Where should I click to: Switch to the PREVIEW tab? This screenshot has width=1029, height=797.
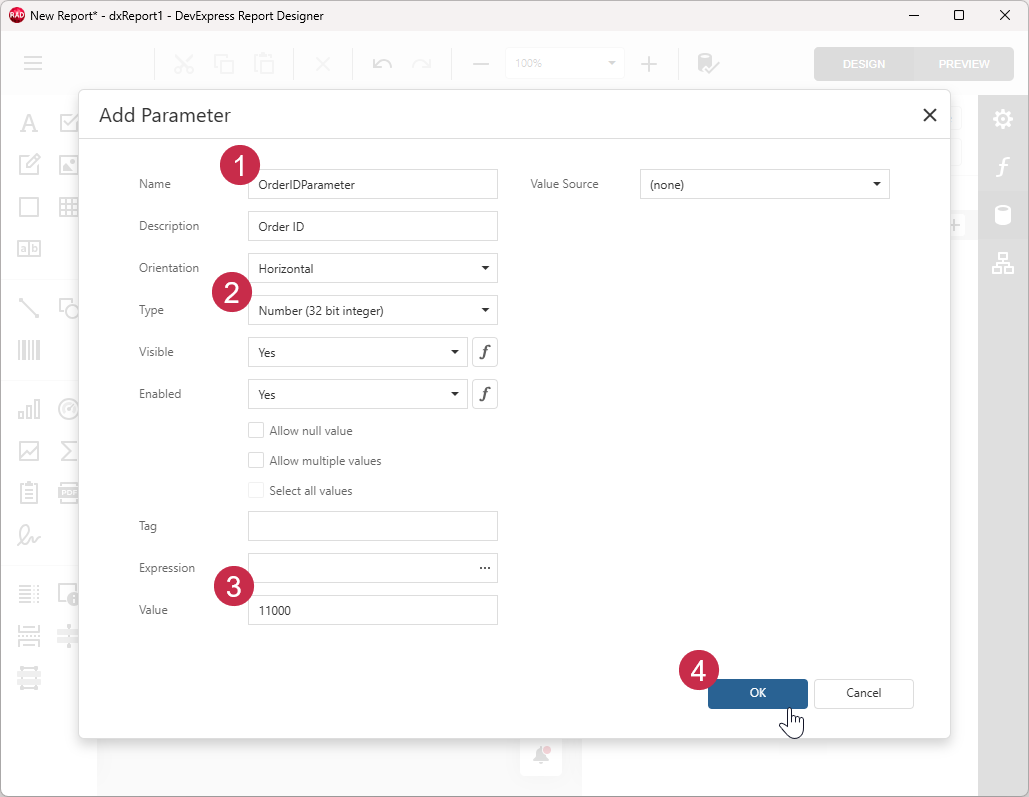pos(962,63)
